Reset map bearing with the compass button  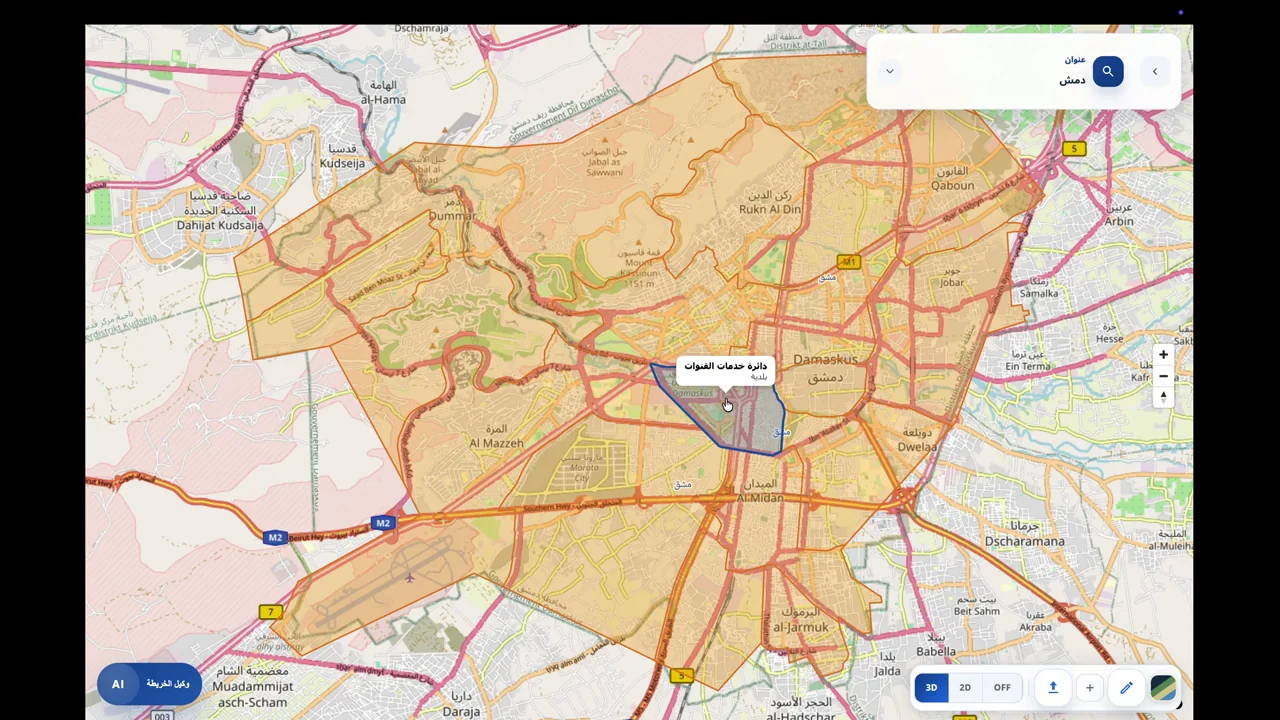[x=1163, y=397]
